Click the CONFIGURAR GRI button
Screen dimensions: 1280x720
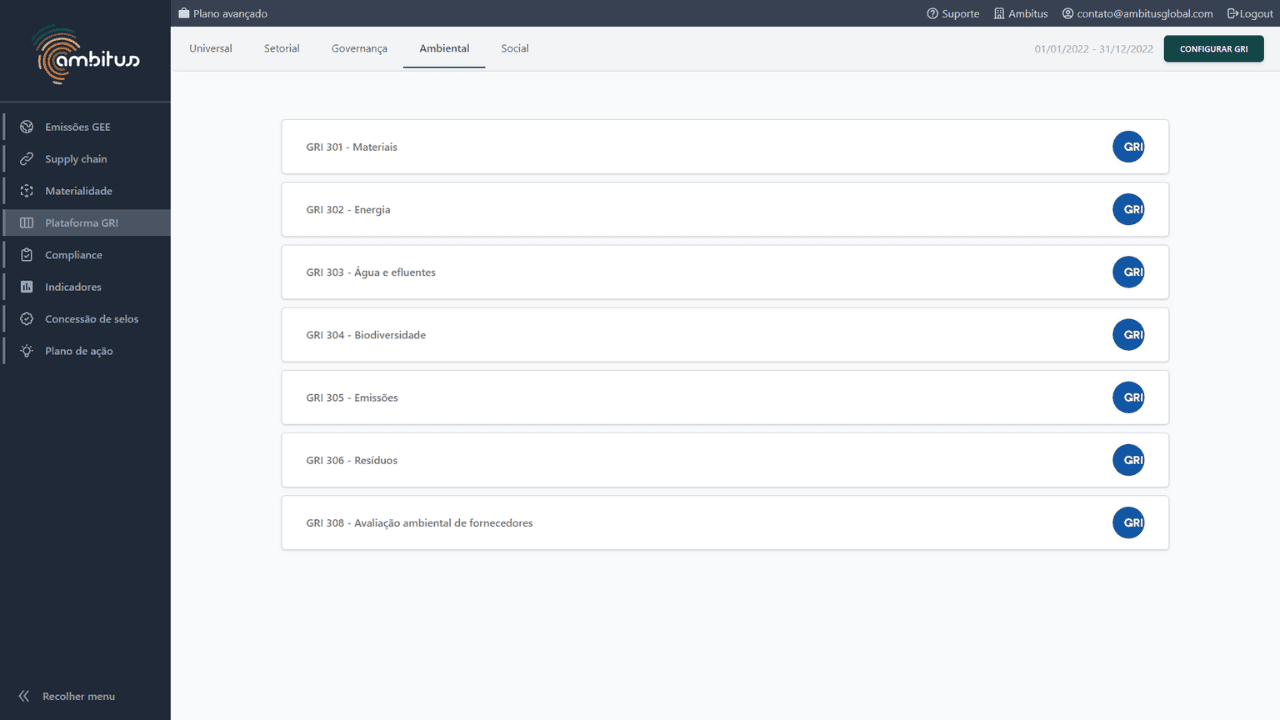tap(1214, 49)
